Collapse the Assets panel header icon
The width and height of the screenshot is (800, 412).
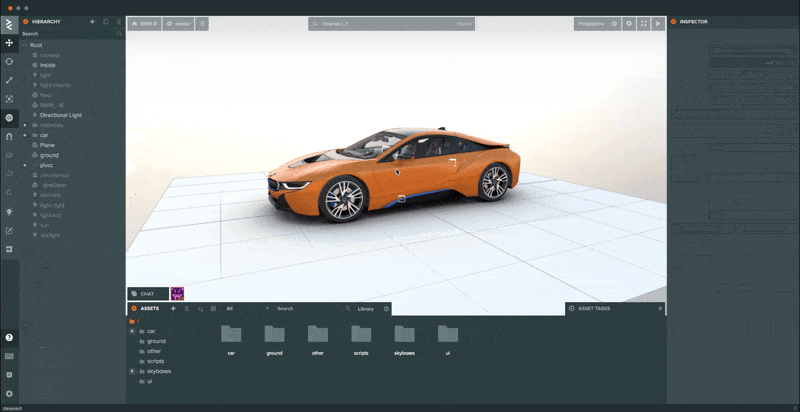click(134, 308)
